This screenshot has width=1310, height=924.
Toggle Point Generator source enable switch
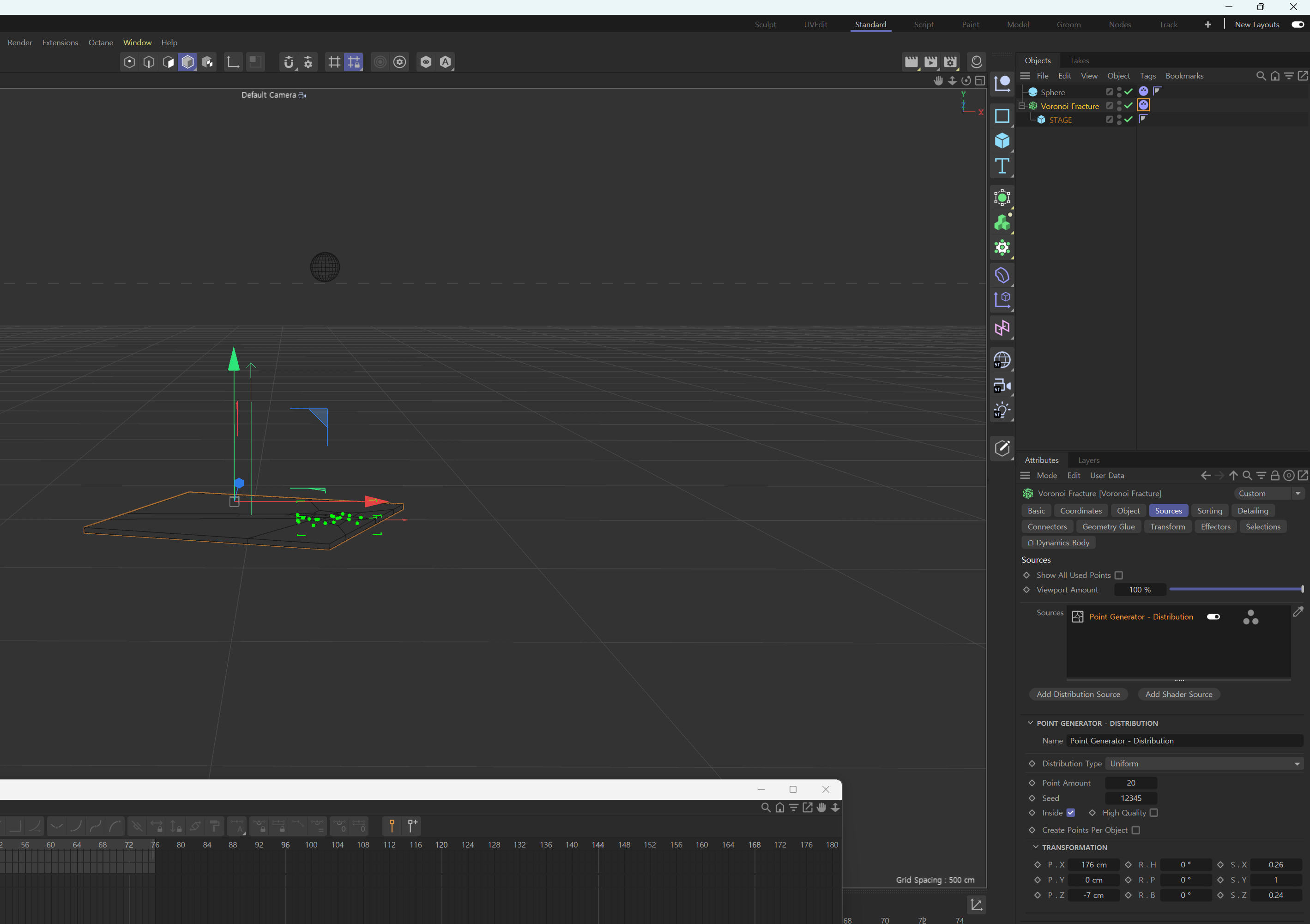click(x=1213, y=617)
